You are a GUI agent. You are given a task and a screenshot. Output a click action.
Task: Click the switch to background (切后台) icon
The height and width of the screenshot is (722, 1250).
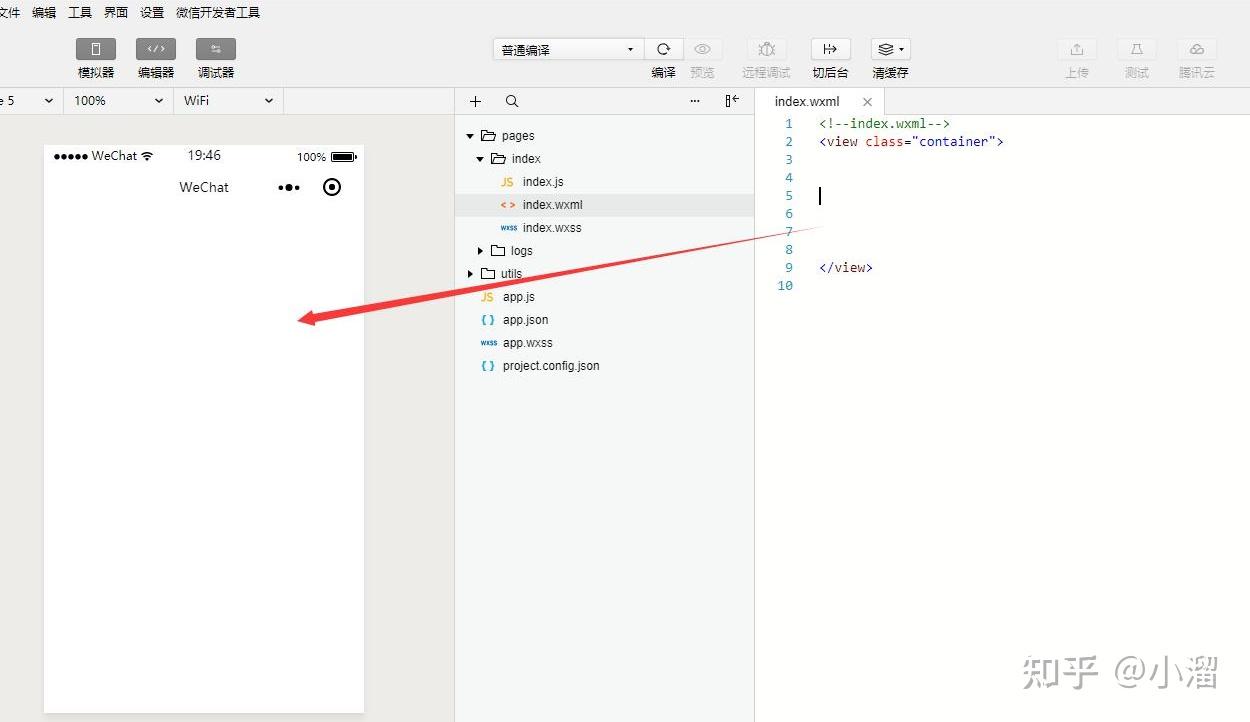830,49
